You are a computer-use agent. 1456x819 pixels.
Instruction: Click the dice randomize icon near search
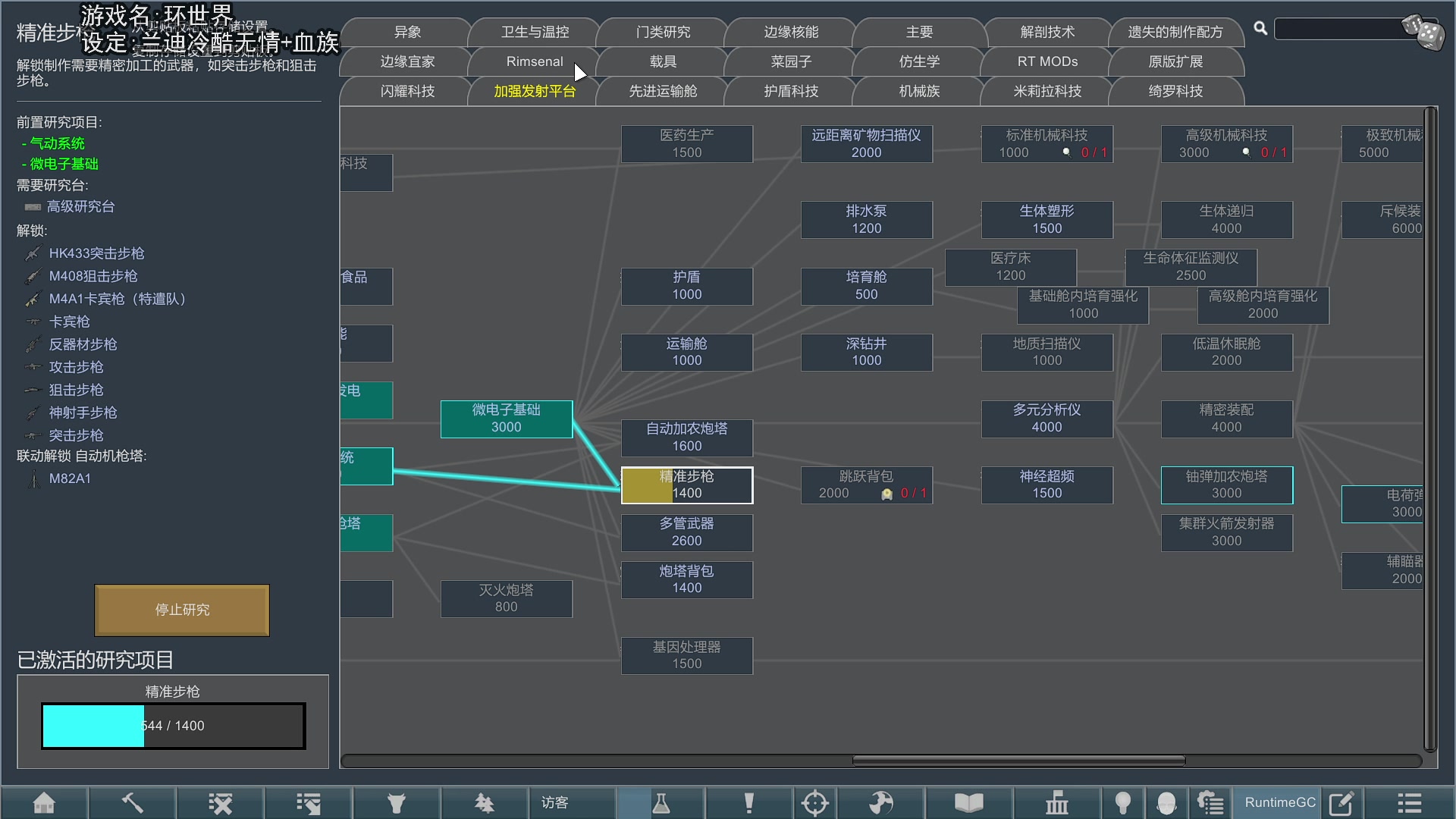coord(1423,32)
